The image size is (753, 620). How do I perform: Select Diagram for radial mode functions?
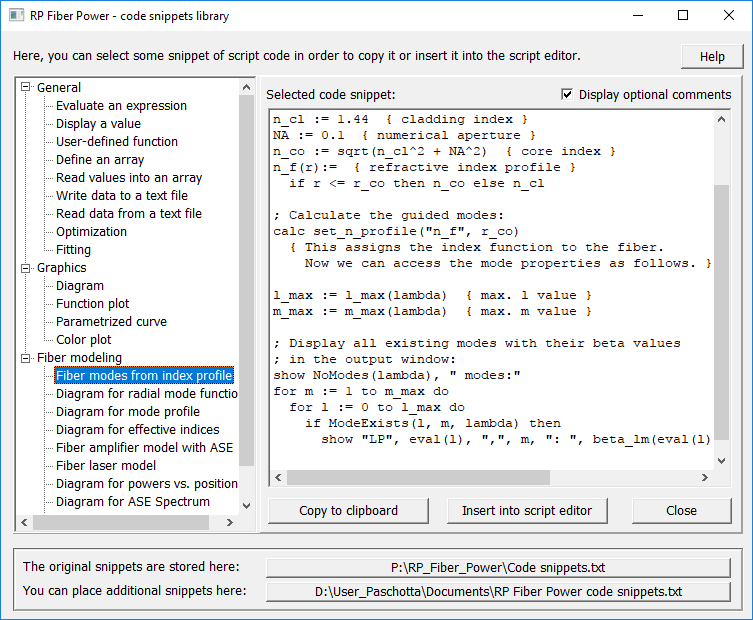click(x=146, y=394)
